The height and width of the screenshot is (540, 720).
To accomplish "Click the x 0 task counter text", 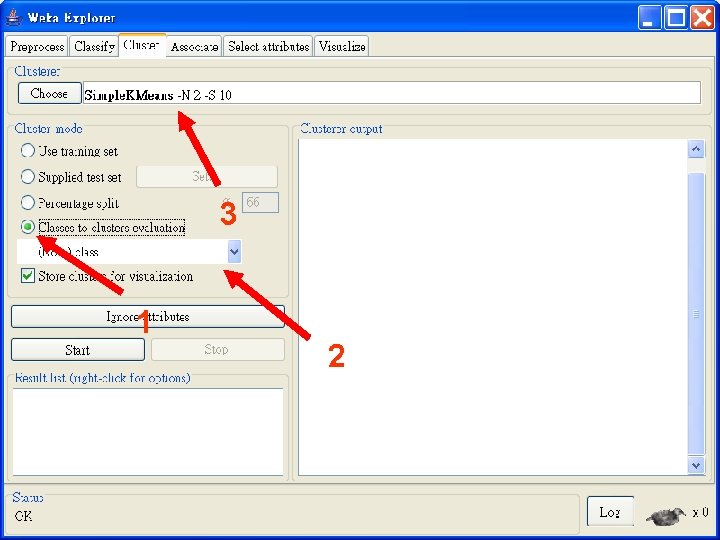I will 701,512.
